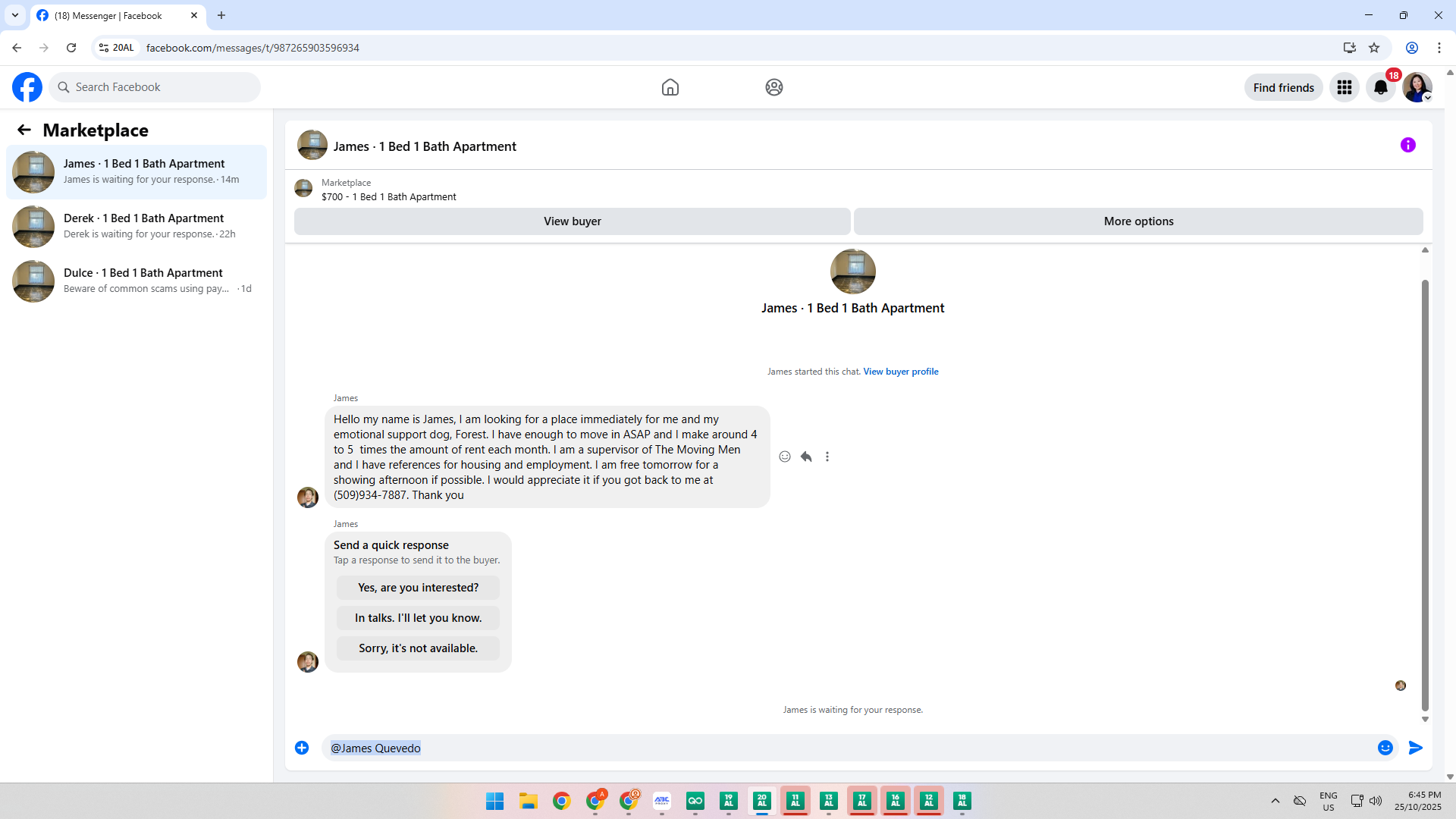Click the View buyer profile link

point(900,372)
